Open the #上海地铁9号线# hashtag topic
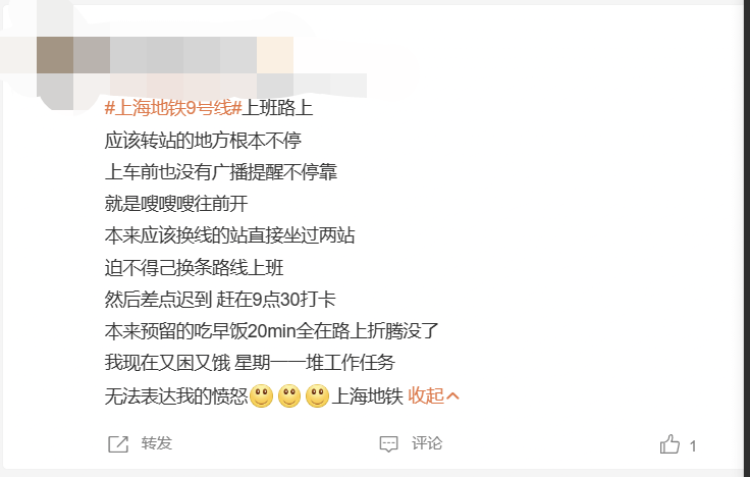 173,108
